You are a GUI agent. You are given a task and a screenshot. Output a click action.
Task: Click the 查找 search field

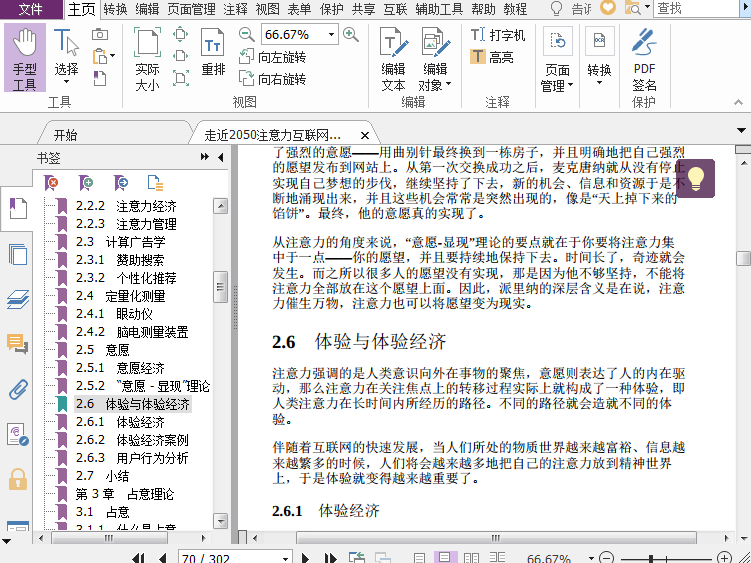click(x=697, y=8)
